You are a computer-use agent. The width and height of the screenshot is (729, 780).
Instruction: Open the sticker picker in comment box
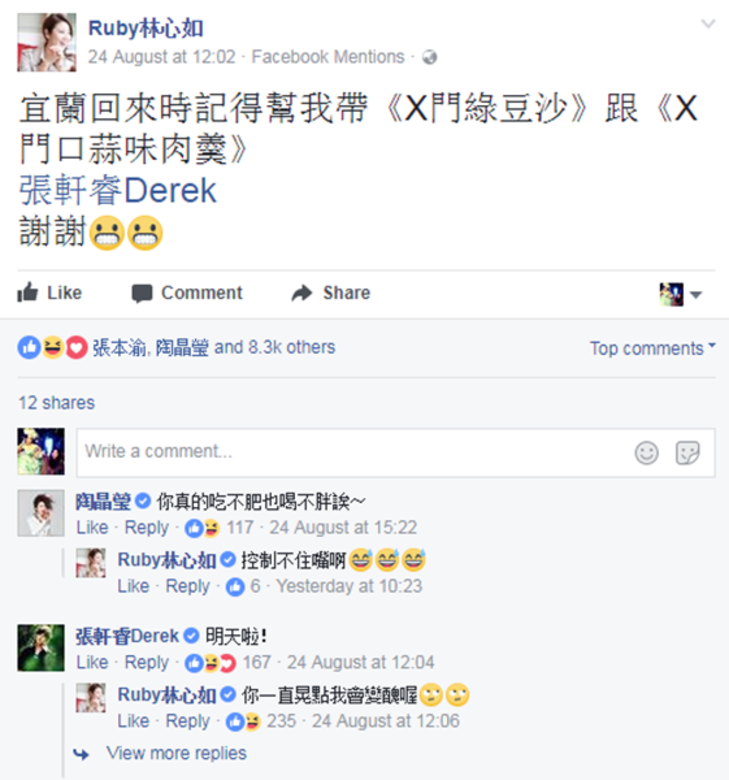point(688,453)
